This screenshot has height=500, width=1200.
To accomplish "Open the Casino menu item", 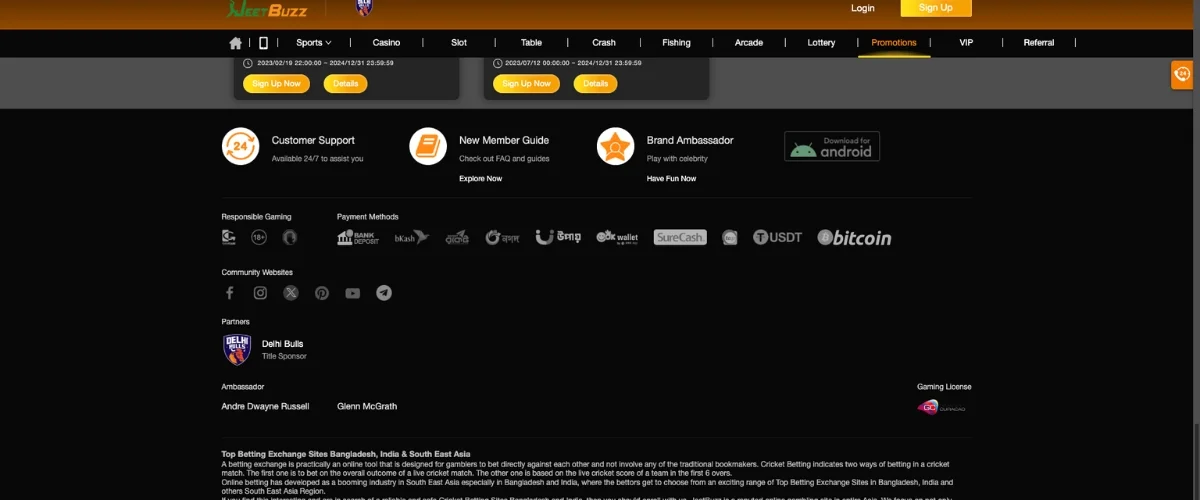I will coord(386,43).
